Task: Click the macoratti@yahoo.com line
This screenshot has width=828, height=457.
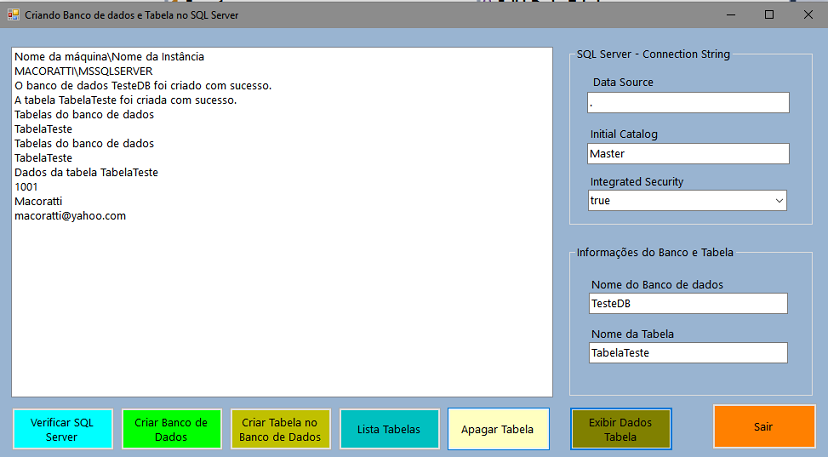Action: point(70,216)
